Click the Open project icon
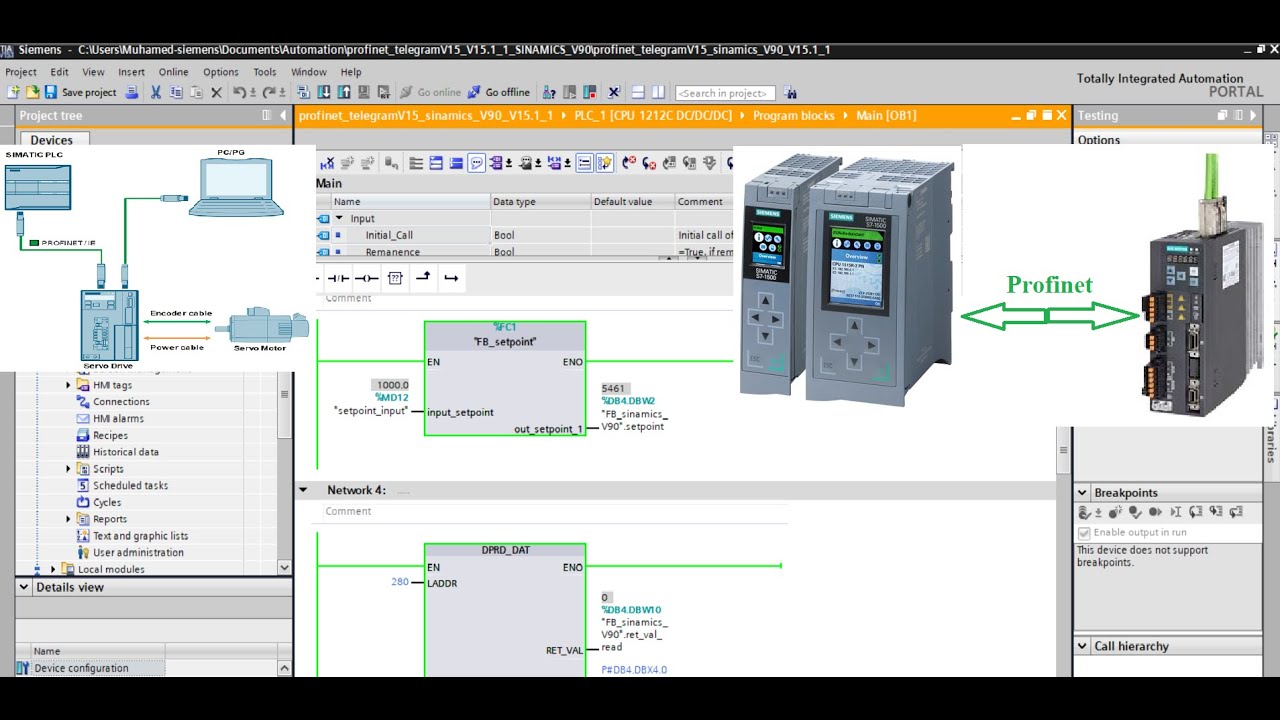Image resolution: width=1280 pixels, height=720 pixels. (x=32, y=92)
